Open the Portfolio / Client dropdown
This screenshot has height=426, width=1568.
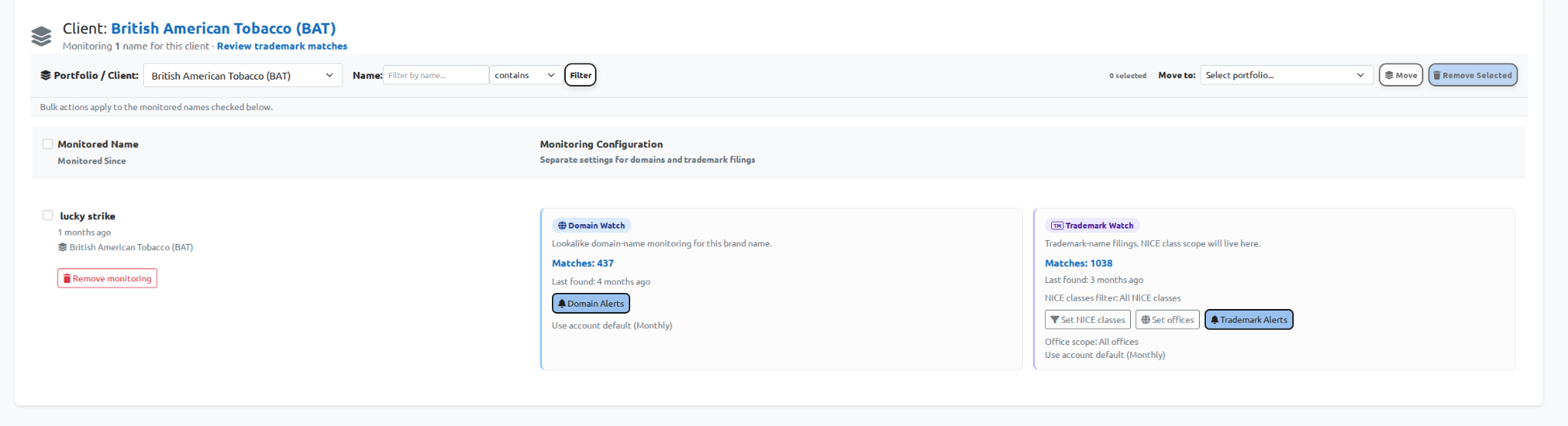click(x=243, y=75)
